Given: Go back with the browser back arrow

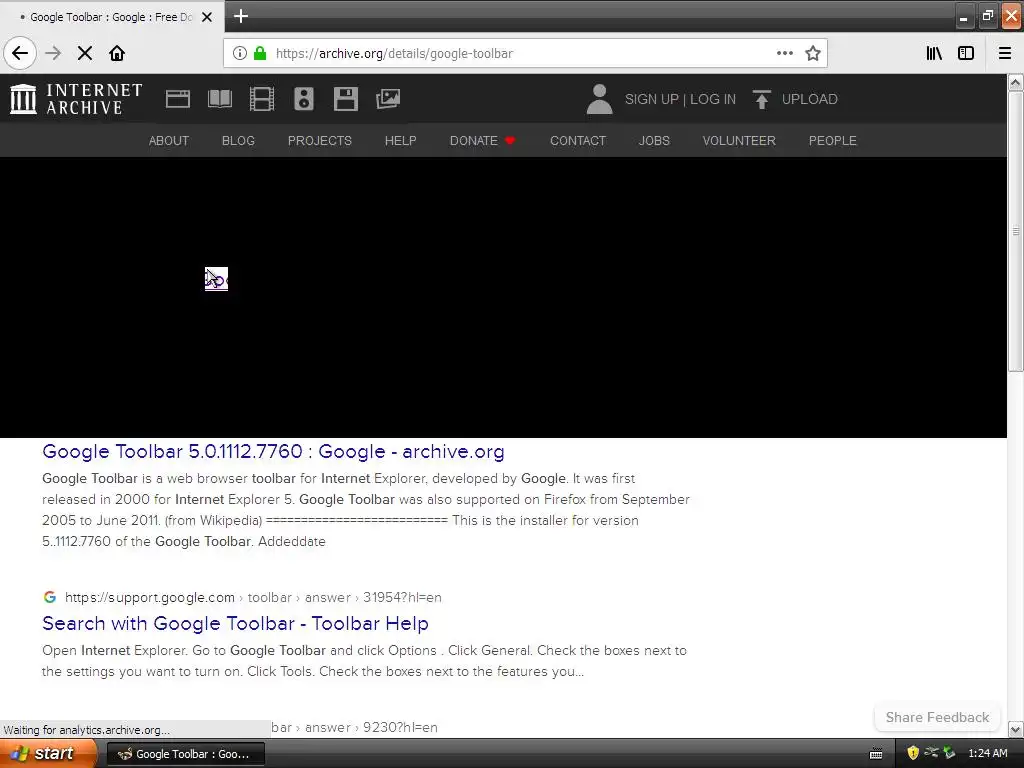Looking at the screenshot, I should (x=20, y=53).
